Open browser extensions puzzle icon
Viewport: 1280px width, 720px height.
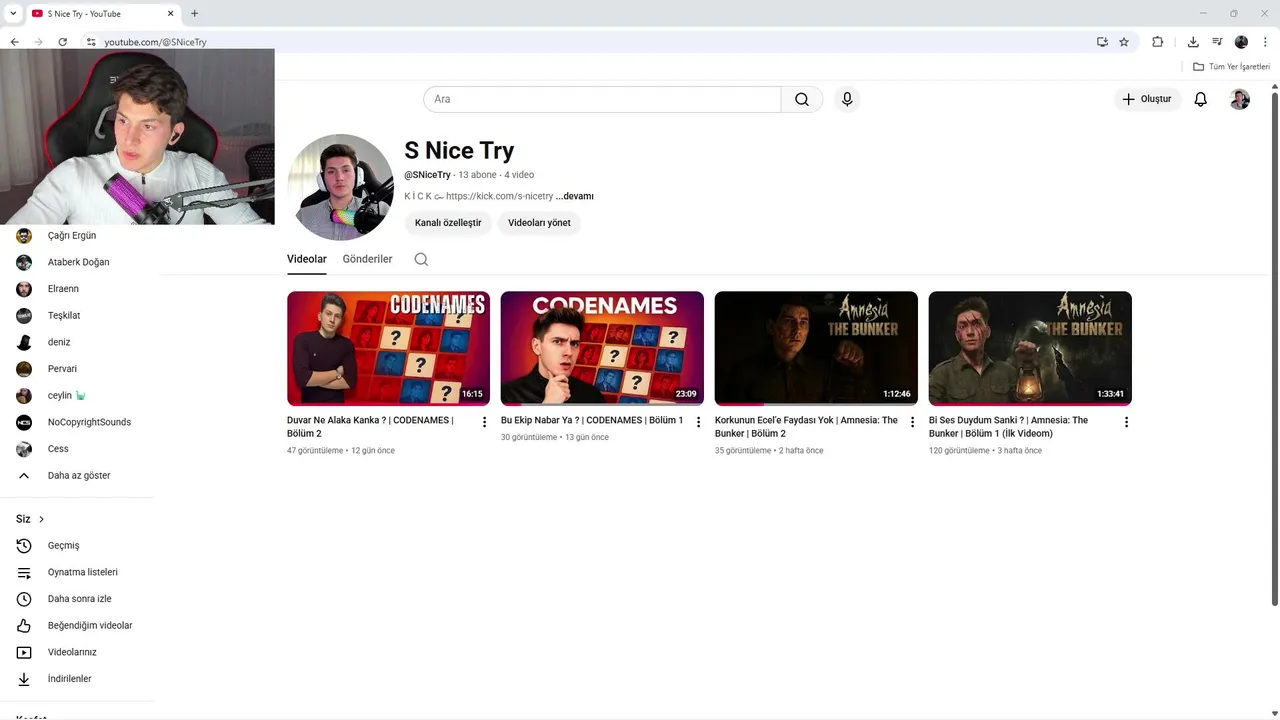click(1158, 42)
